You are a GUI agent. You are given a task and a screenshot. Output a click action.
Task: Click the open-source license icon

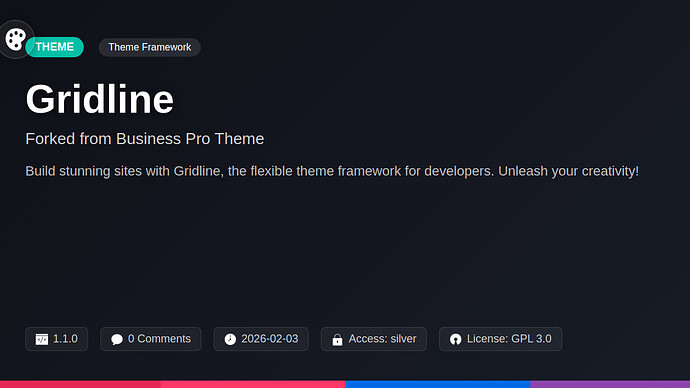tap(455, 339)
